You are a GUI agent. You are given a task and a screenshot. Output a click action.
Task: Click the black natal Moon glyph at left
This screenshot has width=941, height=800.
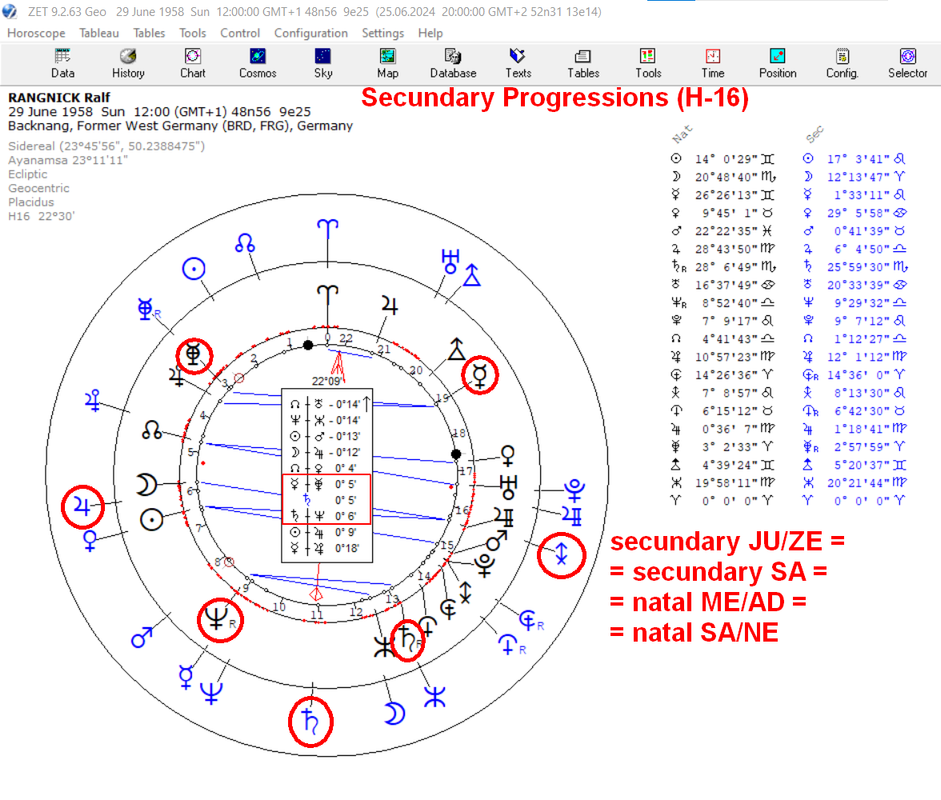coord(146,484)
